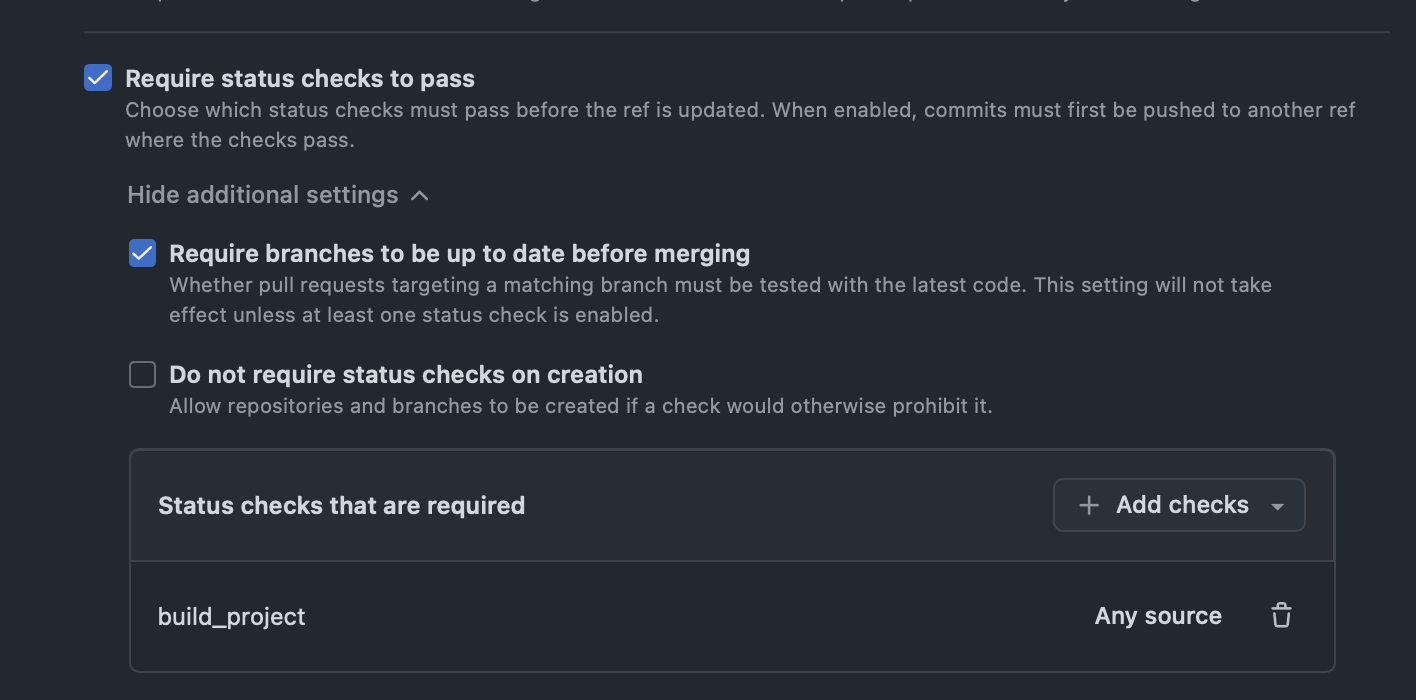Open Any source selector for build_project
This screenshot has height=700, width=1416.
(x=1158, y=616)
